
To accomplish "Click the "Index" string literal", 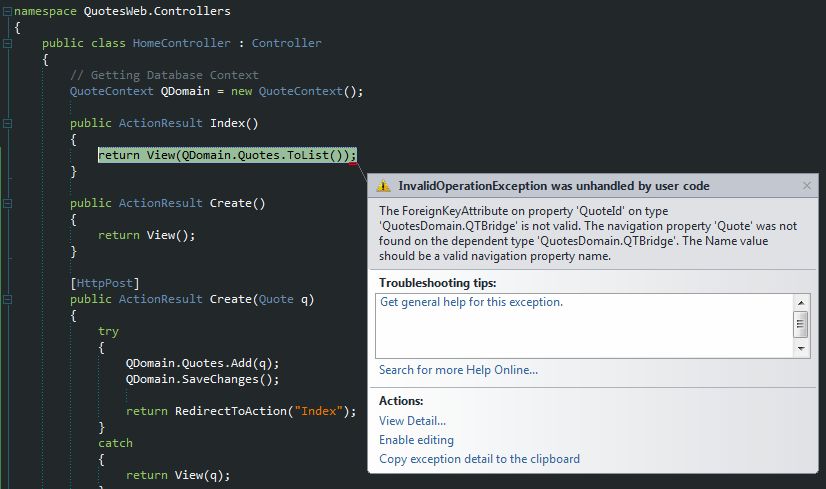I will tap(318, 411).
